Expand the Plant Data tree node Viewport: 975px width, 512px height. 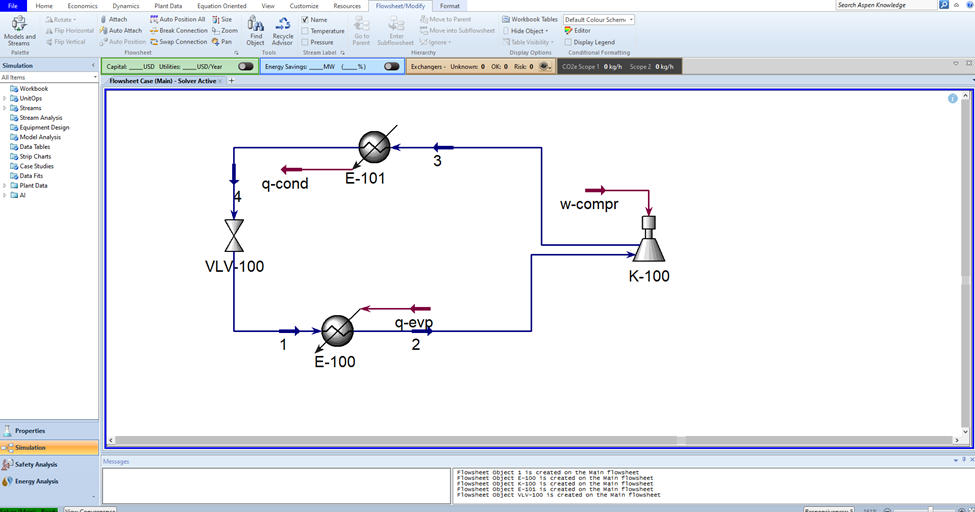tap(5, 185)
